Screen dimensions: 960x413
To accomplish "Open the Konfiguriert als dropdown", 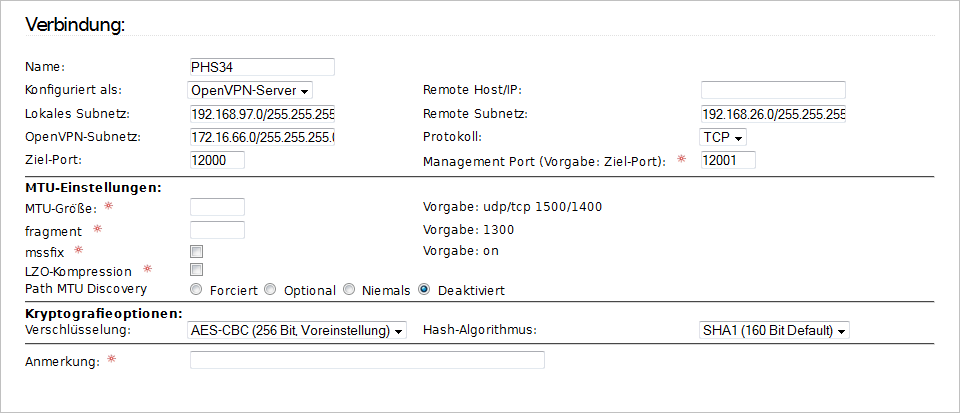I will pyautogui.click(x=251, y=90).
